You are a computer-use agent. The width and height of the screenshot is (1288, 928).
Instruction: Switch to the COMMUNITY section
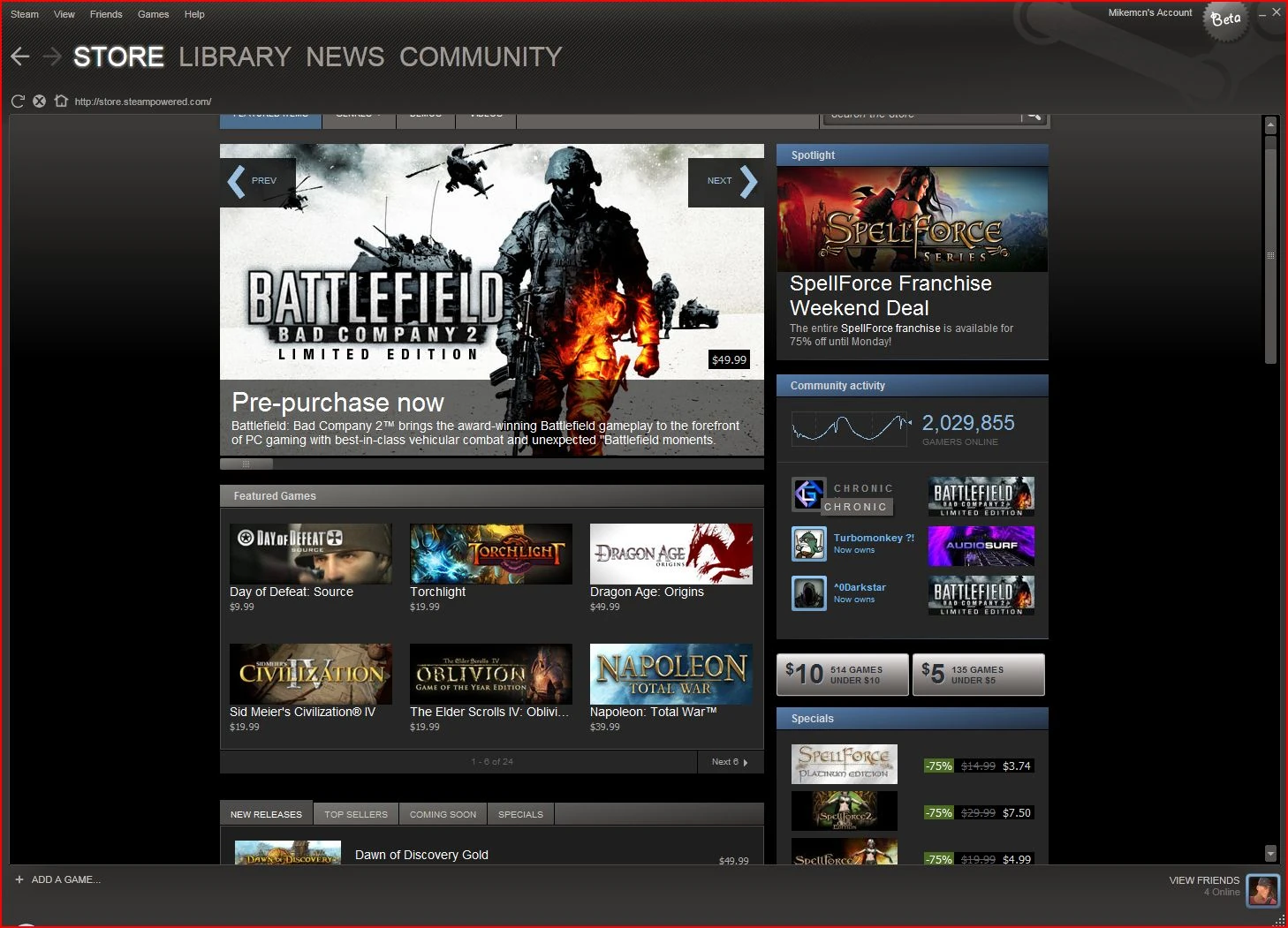[x=481, y=57]
